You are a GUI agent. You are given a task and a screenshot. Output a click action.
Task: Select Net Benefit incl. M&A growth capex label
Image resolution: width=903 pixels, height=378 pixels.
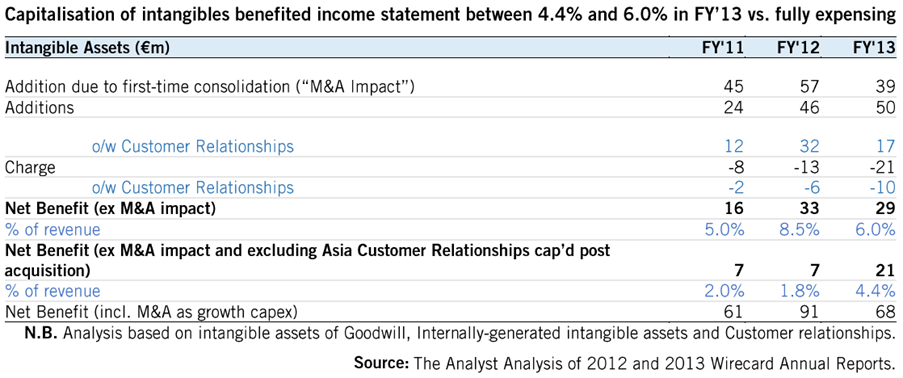[x=151, y=312]
